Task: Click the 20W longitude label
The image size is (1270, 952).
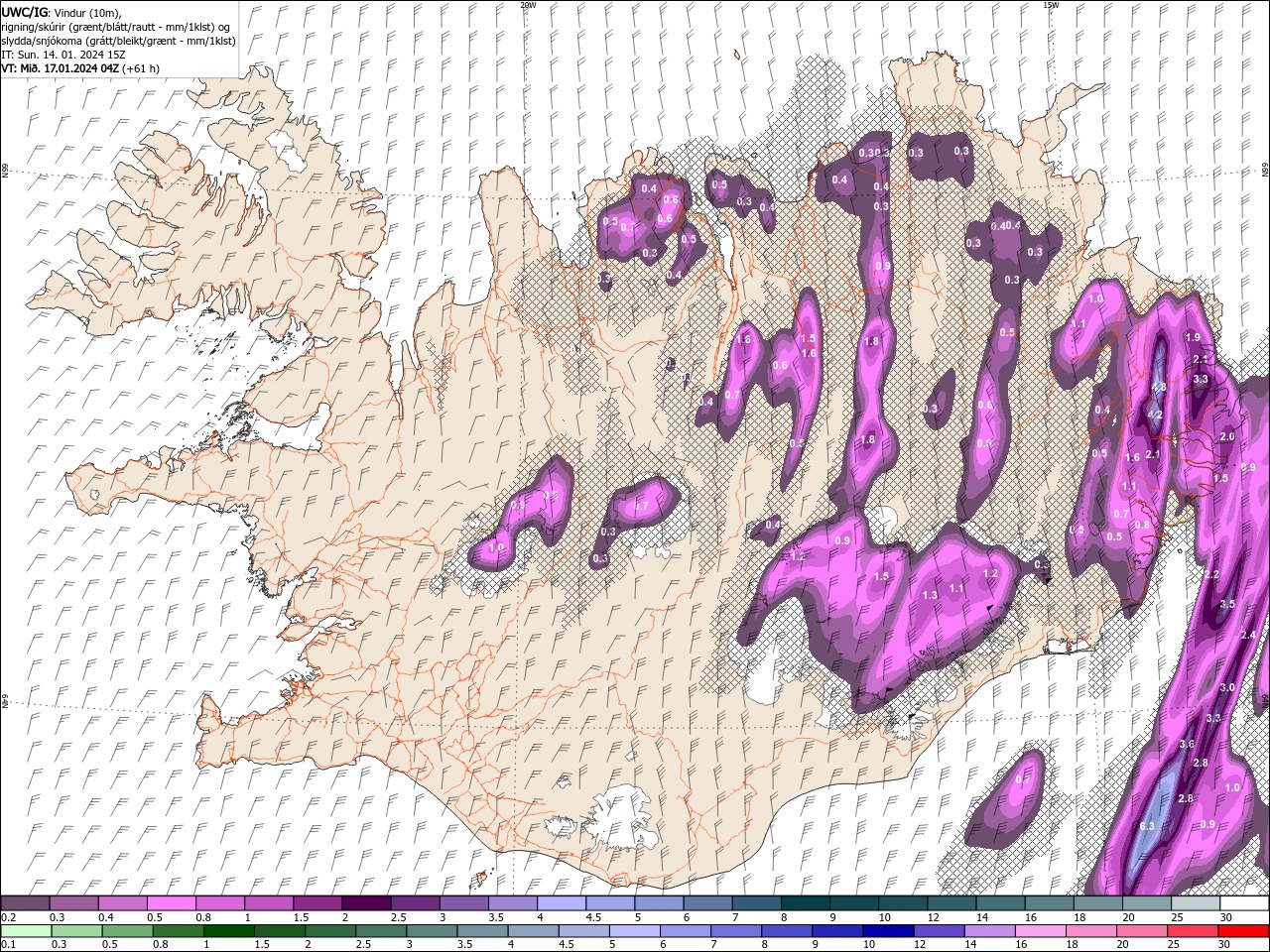Action: click(528, 5)
